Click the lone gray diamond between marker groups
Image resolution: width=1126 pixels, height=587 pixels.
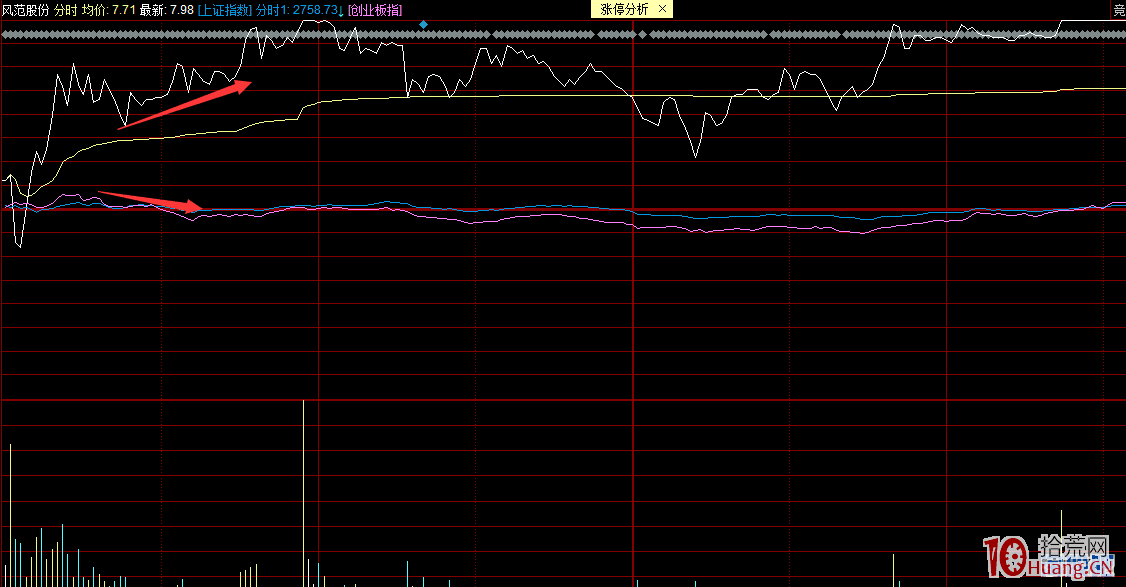click(643, 34)
